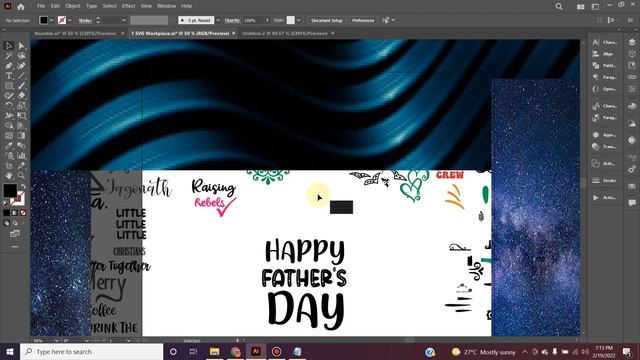Open the File menu
Screen dimensions: 640x360
41,6
